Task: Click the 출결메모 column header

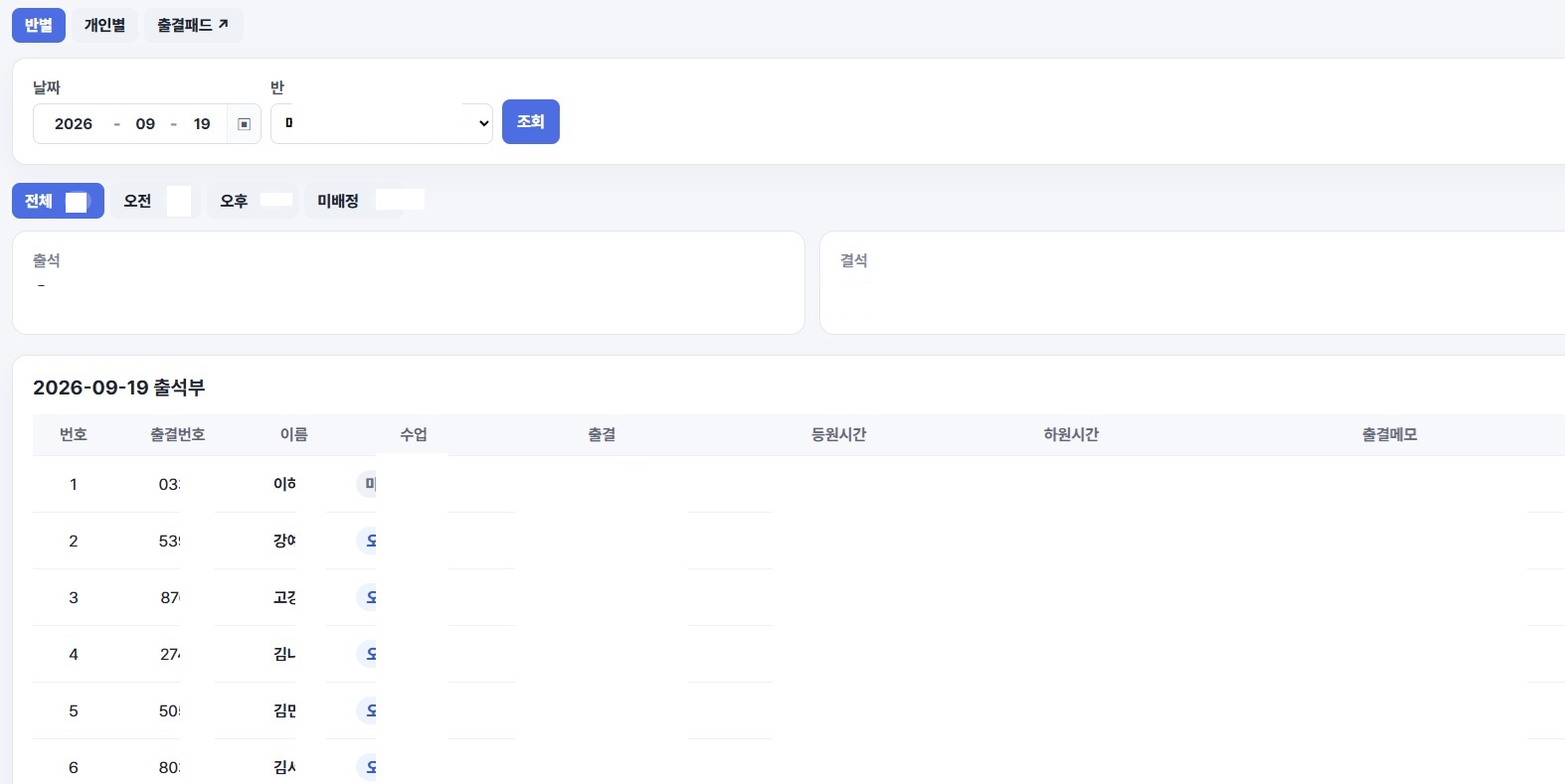Action: click(x=1390, y=434)
